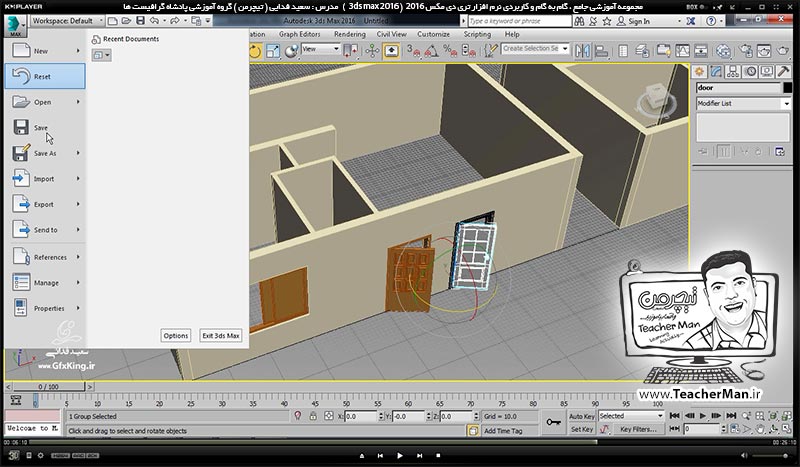Toggle the Spinner Snap icon
Viewport: 800px width, 467px height.
click(x=468, y=51)
